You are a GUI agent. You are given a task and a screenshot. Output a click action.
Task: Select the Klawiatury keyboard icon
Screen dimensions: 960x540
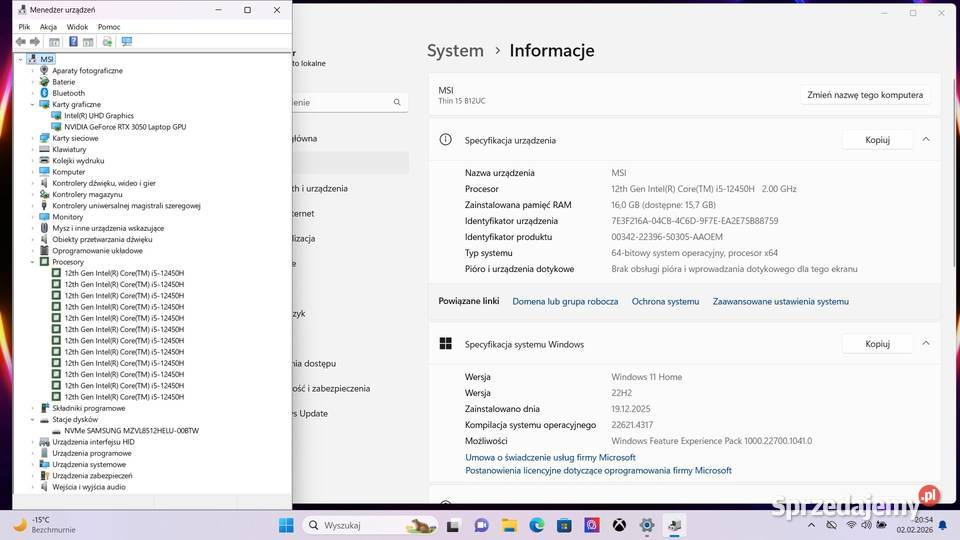[x=44, y=149]
